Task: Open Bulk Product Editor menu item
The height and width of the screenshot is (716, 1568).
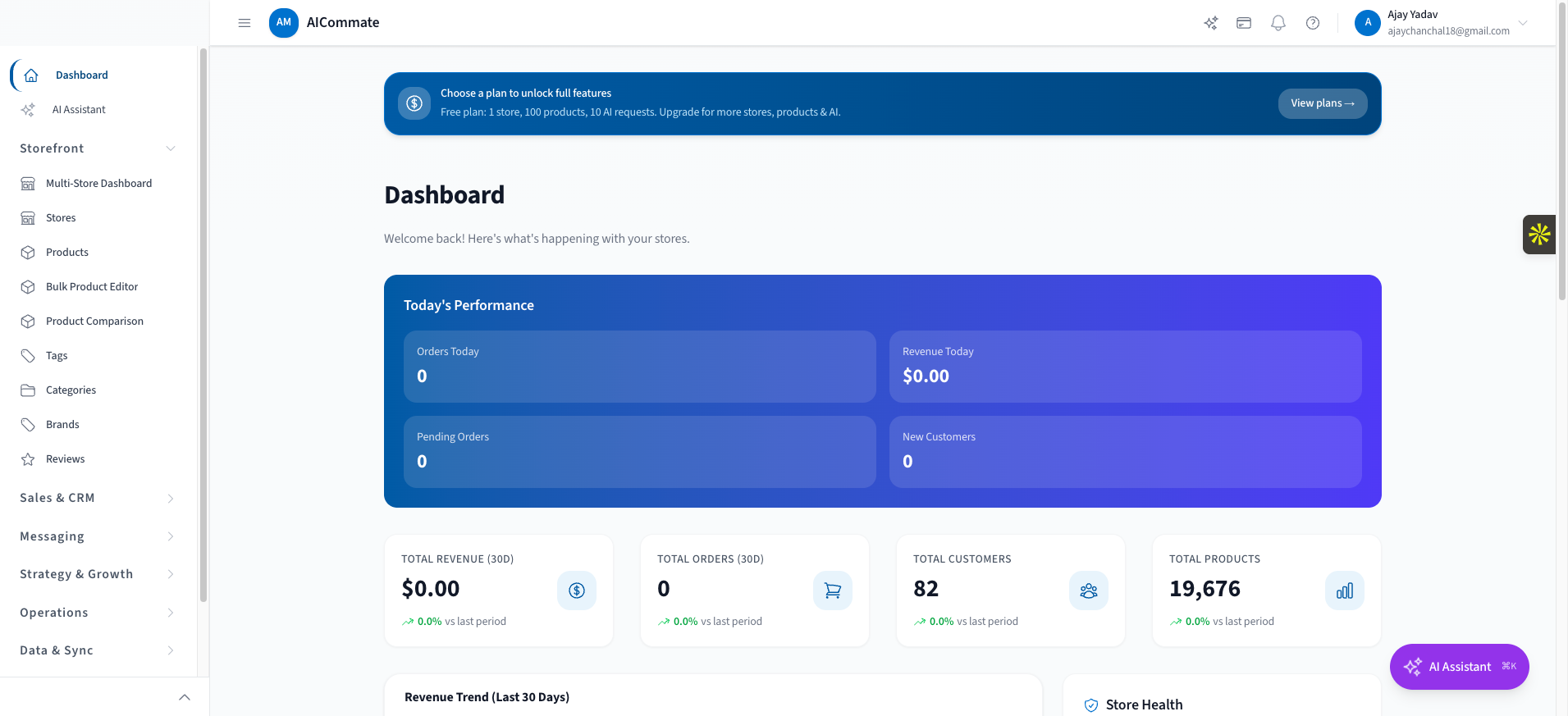Action: 92,287
